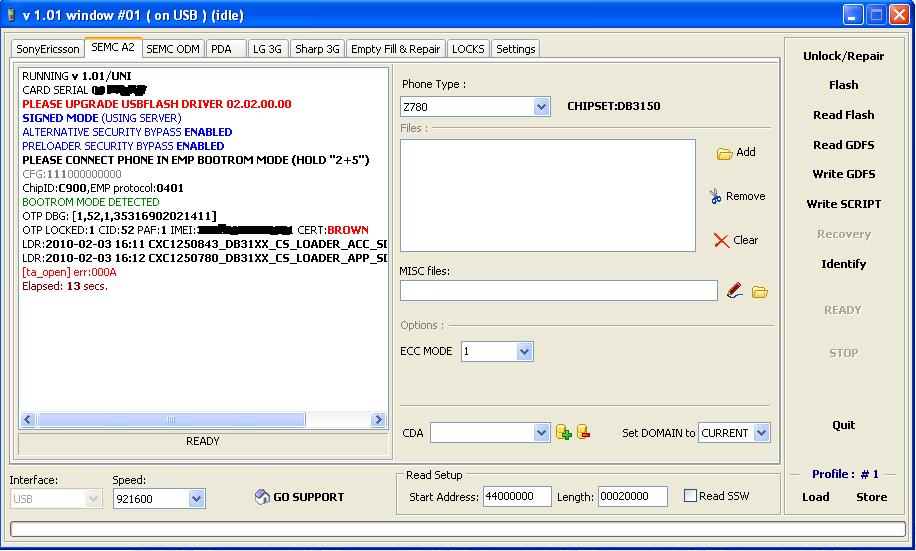Click the GO SUPPORT link
The width and height of the screenshot is (916, 551).
click(x=308, y=497)
